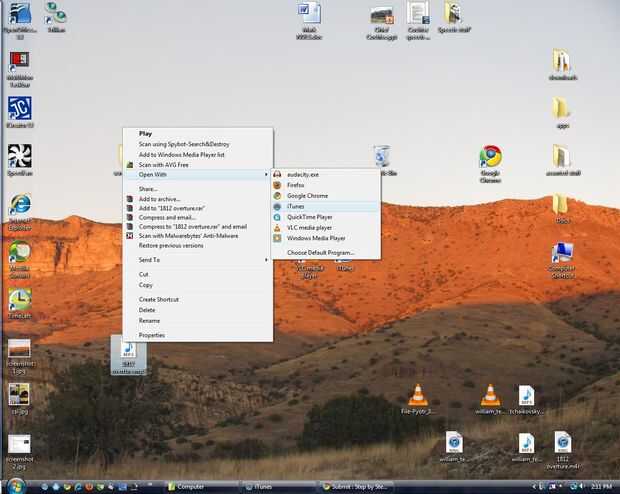The image size is (620, 494).
Task: Open with iTunes from submenu
Action: (x=326, y=206)
